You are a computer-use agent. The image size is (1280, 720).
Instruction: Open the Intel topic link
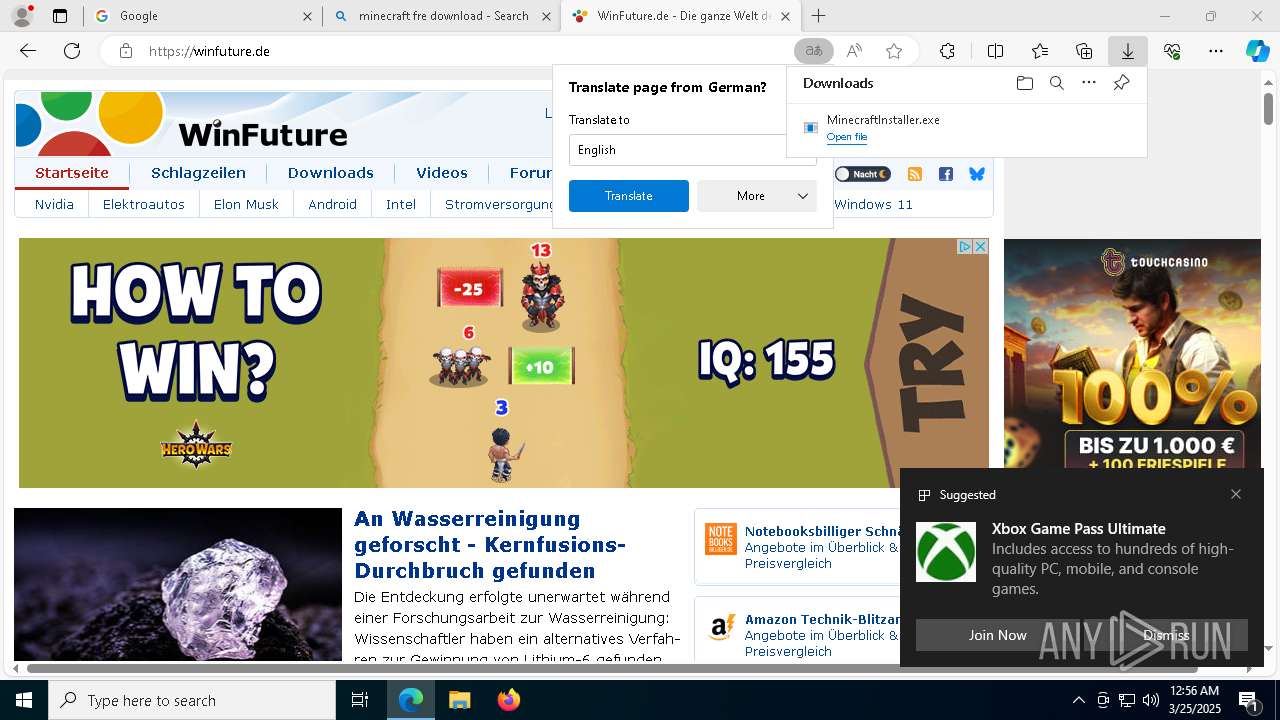[401, 204]
